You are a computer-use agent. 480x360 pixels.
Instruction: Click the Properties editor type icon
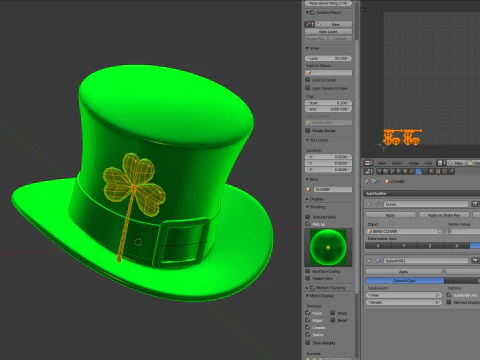tap(369, 171)
